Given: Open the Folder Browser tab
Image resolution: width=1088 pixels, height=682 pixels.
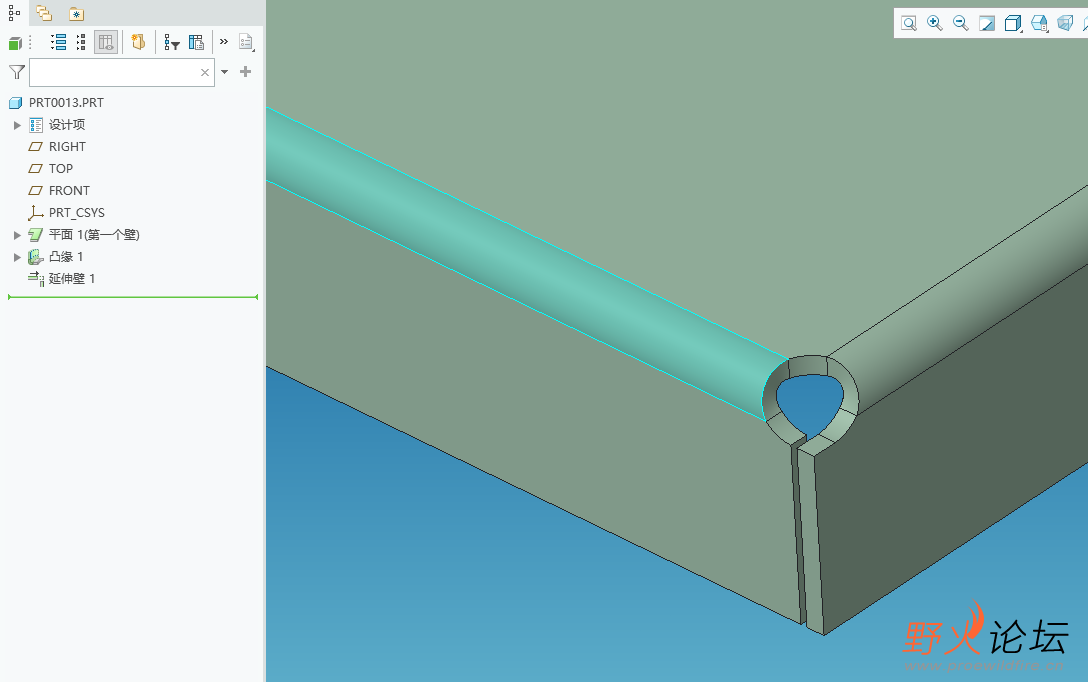Looking at the screenshot, I should 44,13.
